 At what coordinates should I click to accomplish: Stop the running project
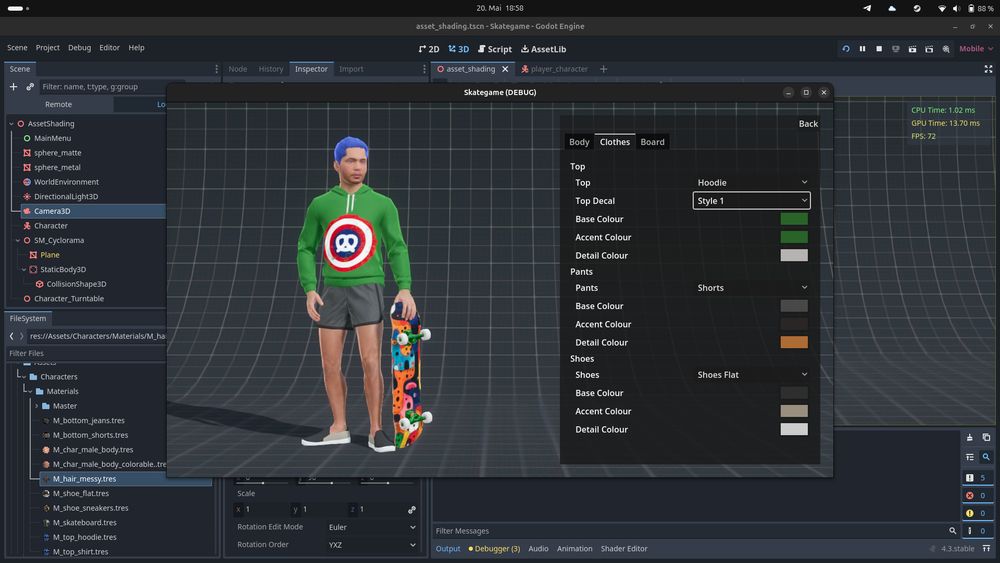click(x=879, y=48)
